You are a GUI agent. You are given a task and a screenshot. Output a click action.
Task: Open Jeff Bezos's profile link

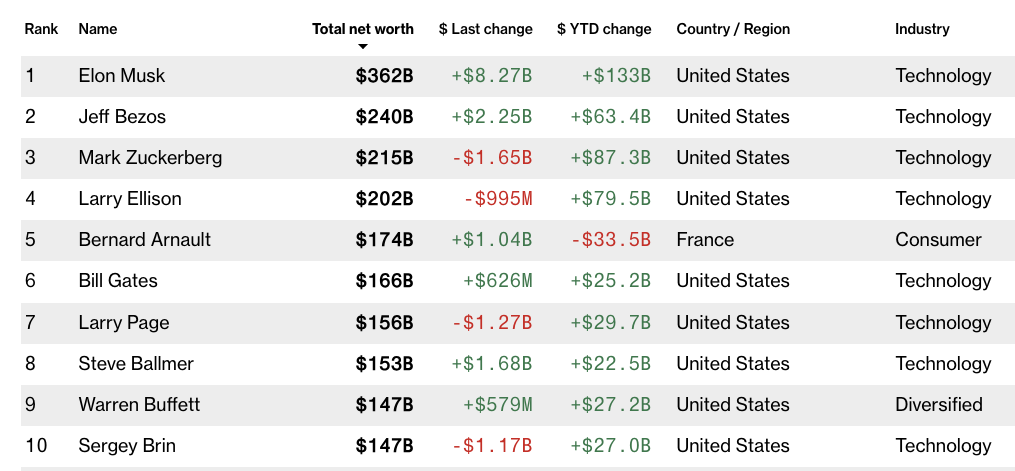tap(122, 117)
